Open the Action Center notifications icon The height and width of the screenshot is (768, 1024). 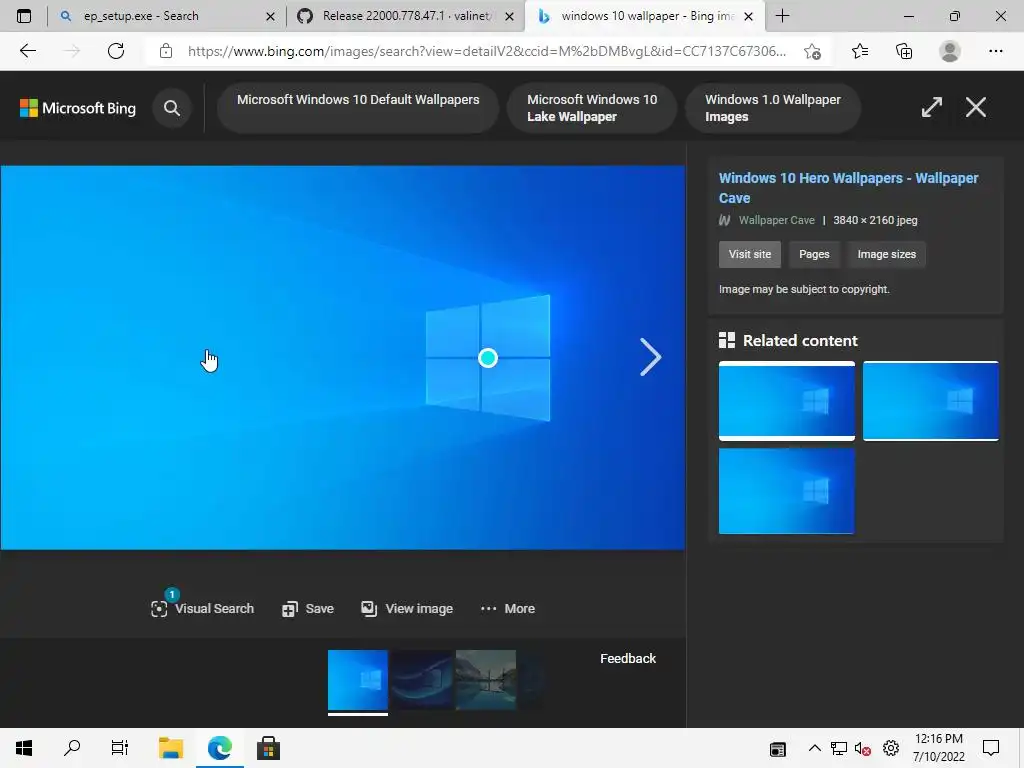click(x=991, y=748)
